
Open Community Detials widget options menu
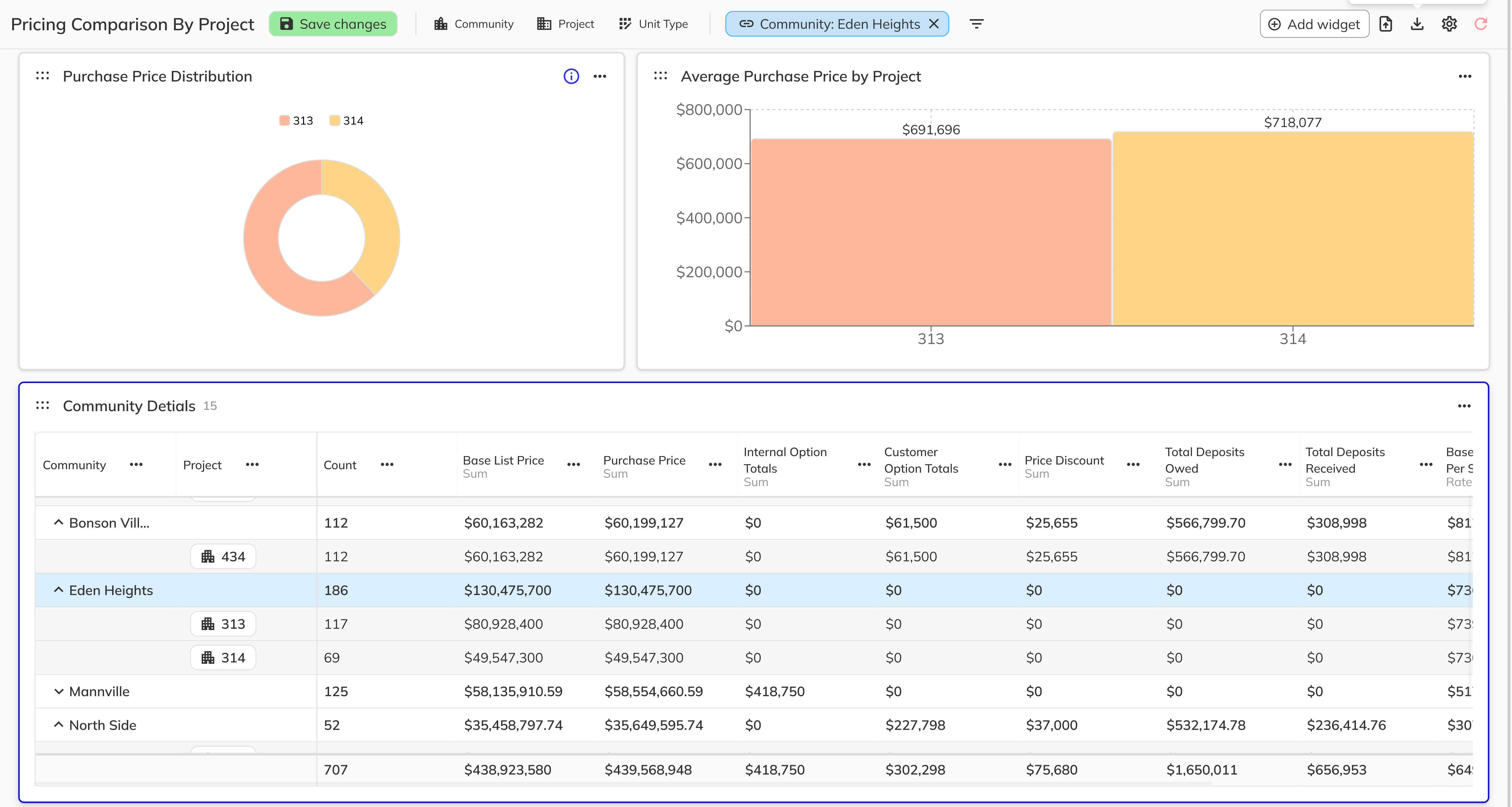click(1465, 406)
